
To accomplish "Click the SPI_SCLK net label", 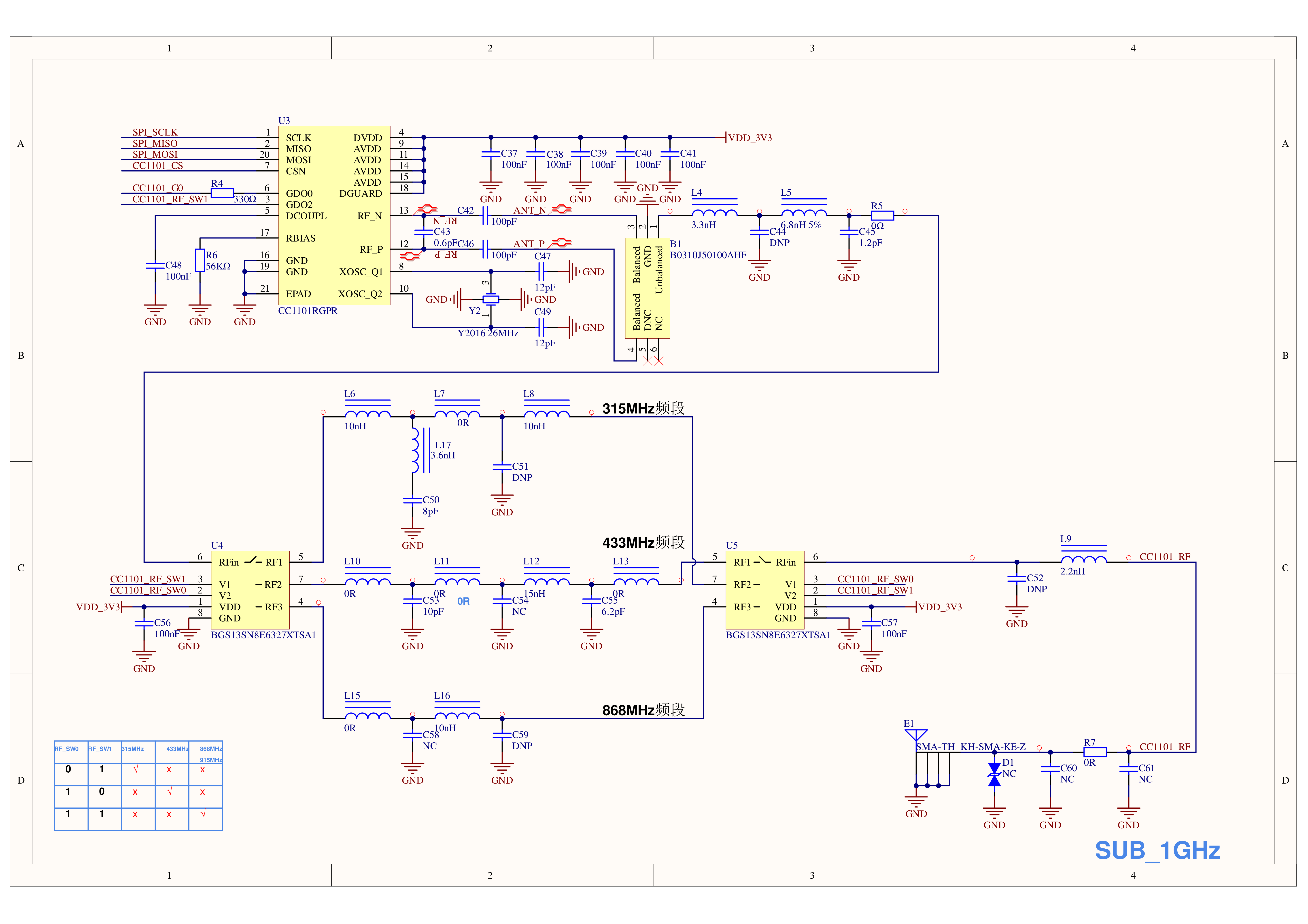I will (155, 132).
